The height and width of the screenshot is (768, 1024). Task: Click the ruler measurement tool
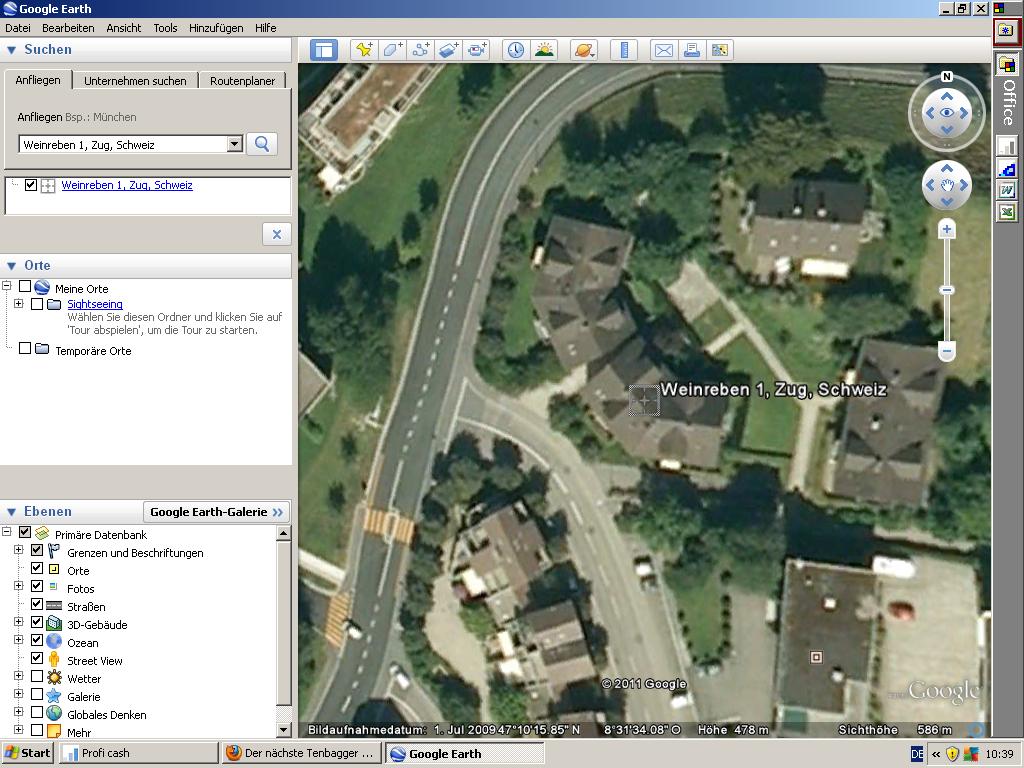[x=624, y=50]
